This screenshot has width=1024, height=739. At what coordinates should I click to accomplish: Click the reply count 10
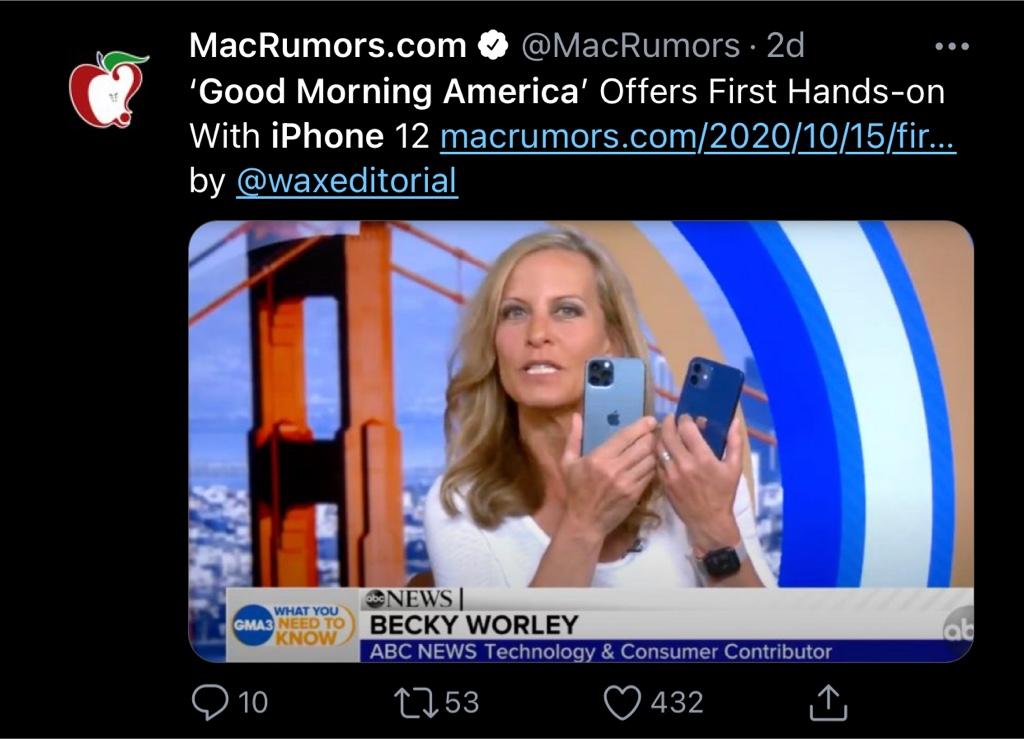point(253,702)
